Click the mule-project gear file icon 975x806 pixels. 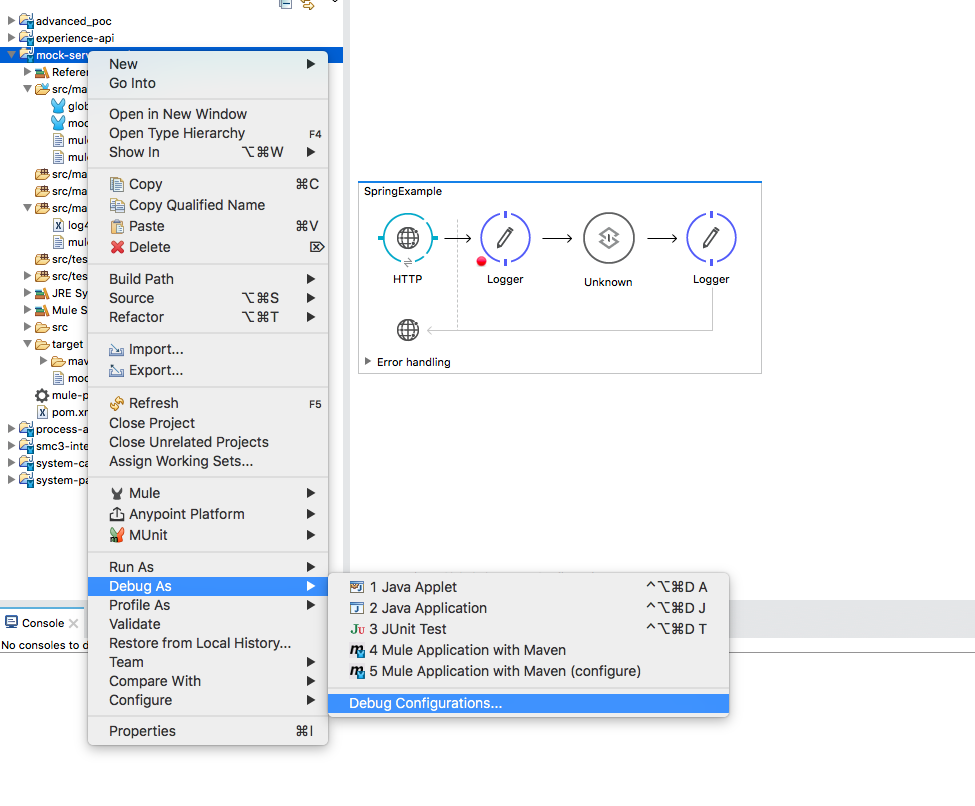pyautogui.click(x=42, y=396)
